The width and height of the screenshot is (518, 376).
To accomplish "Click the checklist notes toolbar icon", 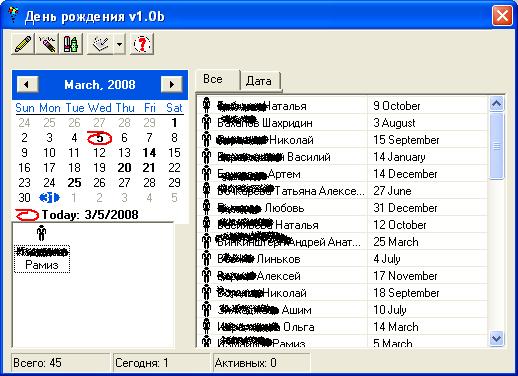I will click(100, 44).
